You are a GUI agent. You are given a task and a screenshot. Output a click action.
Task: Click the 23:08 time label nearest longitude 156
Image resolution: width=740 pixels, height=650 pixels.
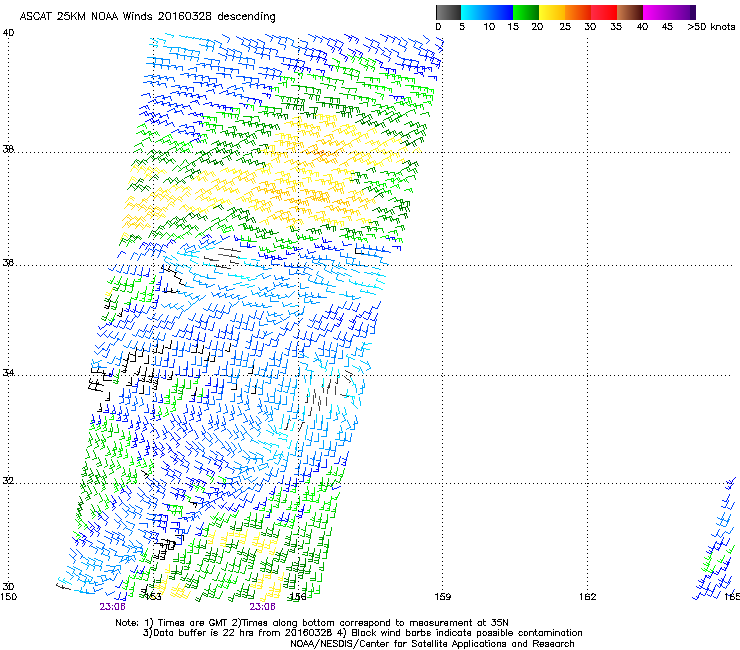tap(262, 607)
